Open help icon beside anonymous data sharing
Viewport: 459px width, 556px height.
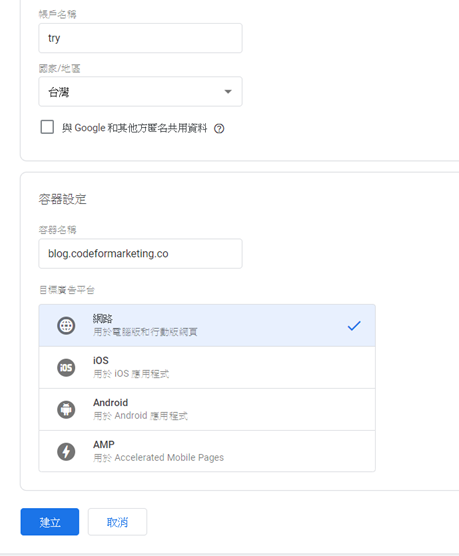[x=219, y=128]
